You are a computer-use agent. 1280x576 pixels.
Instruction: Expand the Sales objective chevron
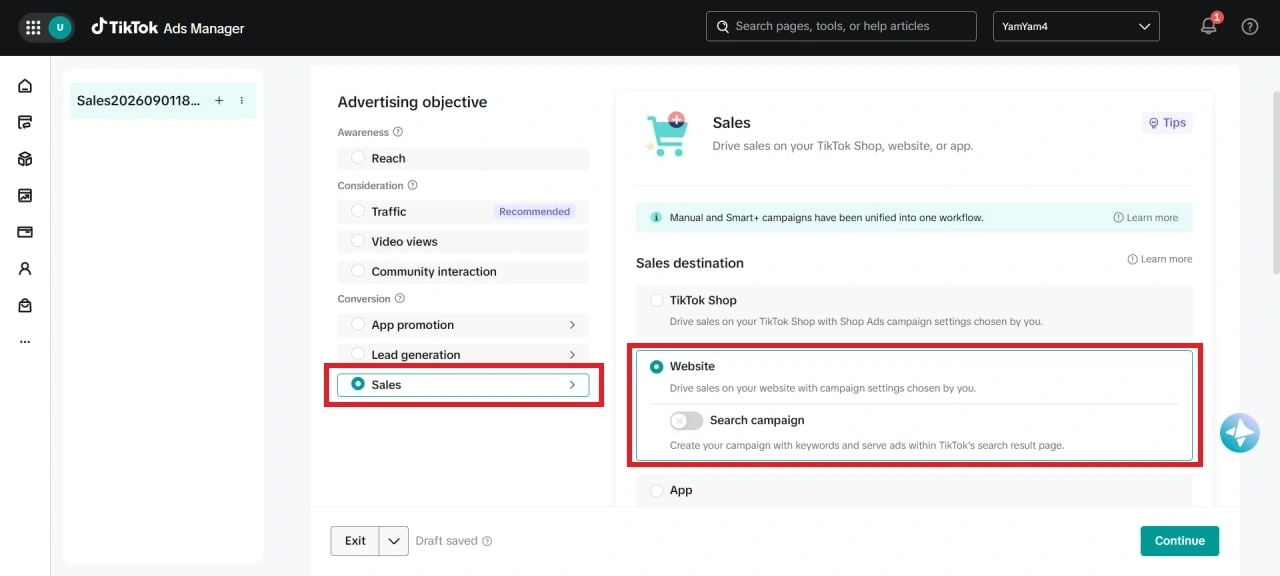pyautogui.click(x=572, y=385)
